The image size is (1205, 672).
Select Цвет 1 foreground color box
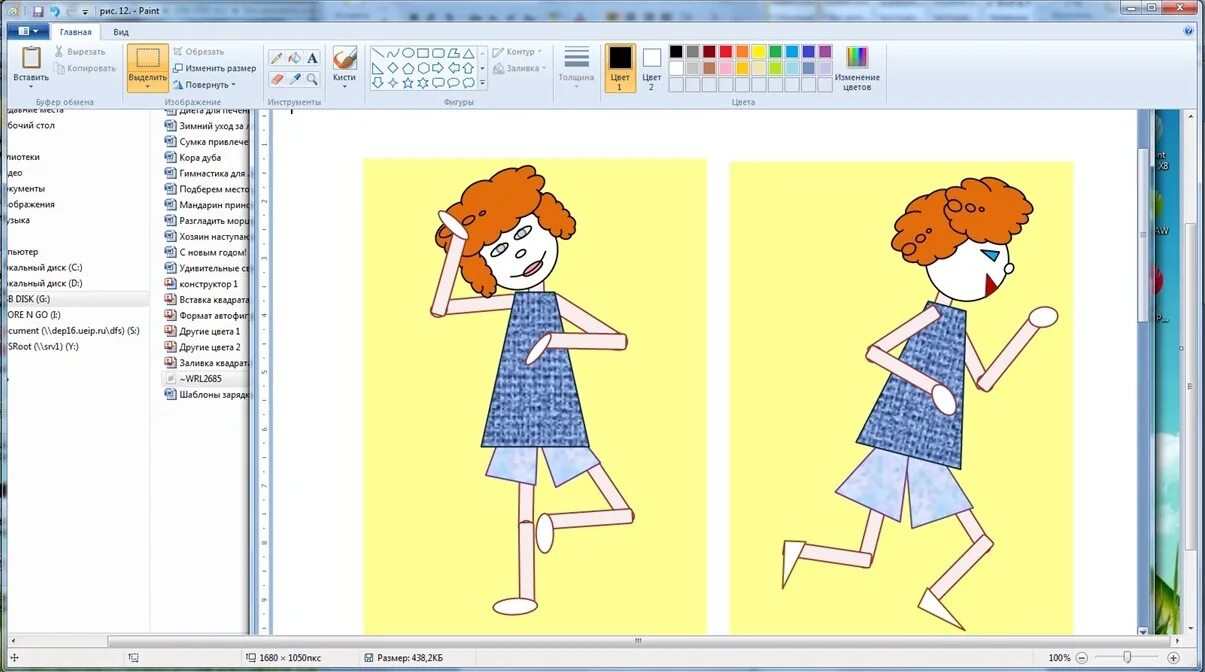click(x=620, y=68)
